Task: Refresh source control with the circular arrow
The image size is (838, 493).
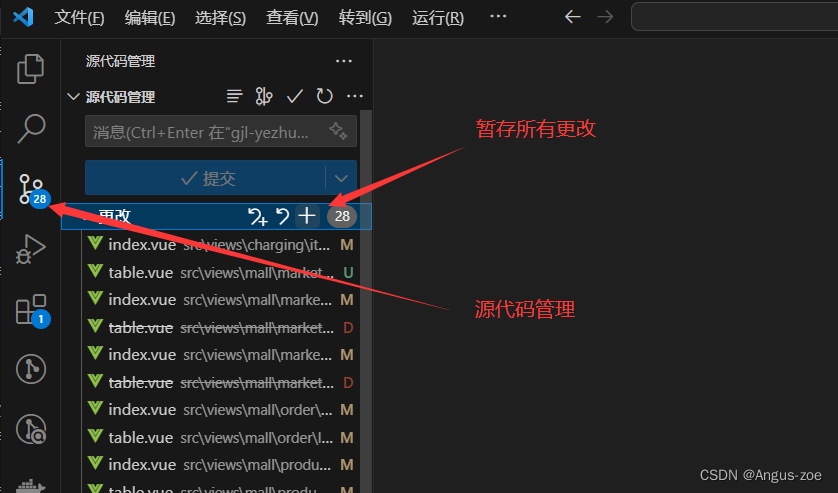Action: coord(324,96)
